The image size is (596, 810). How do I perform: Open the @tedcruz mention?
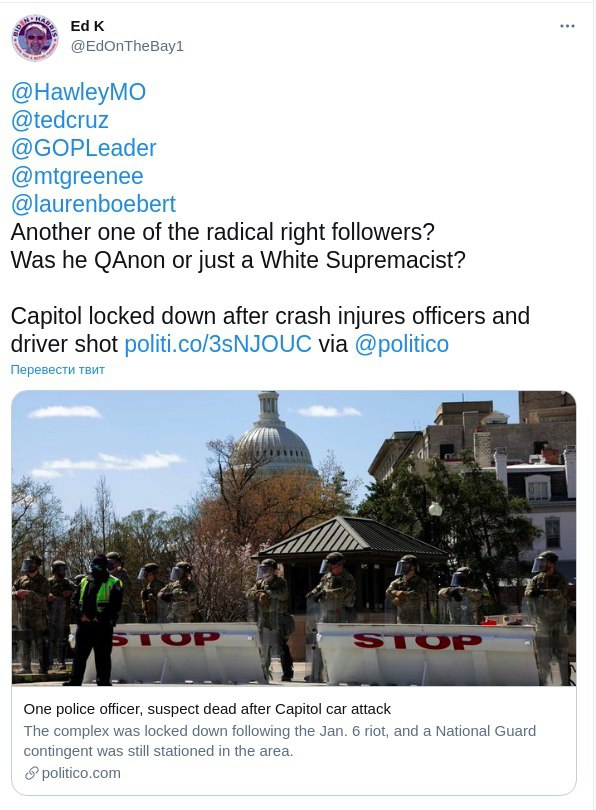(59, 120)
